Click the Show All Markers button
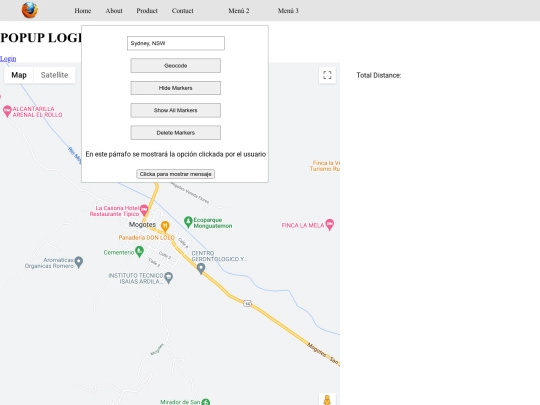This screenshot has height=405, width=540. [176, 110]
